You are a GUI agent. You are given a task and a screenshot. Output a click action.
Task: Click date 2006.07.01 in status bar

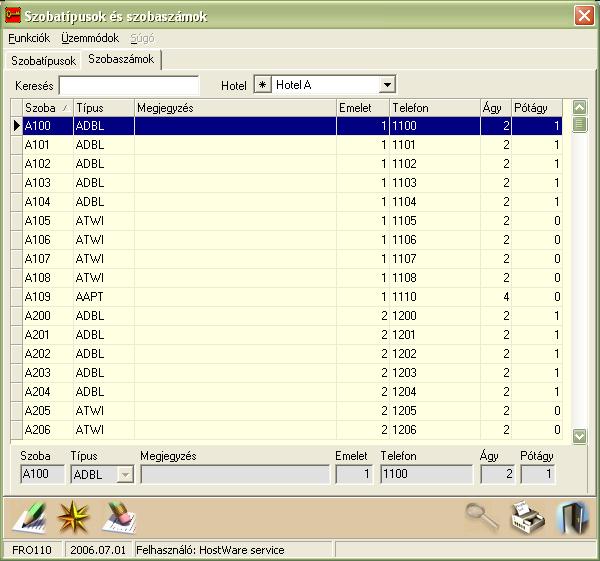click(x=98, y=550)
